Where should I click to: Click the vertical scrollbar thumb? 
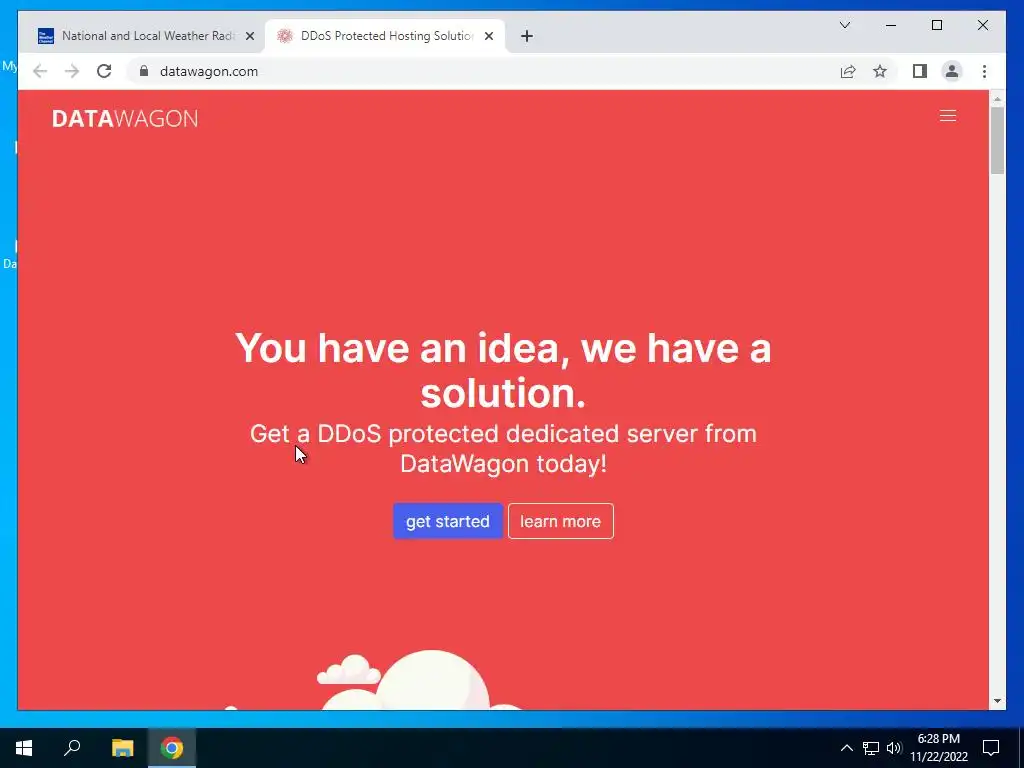(x=997, y=140)
